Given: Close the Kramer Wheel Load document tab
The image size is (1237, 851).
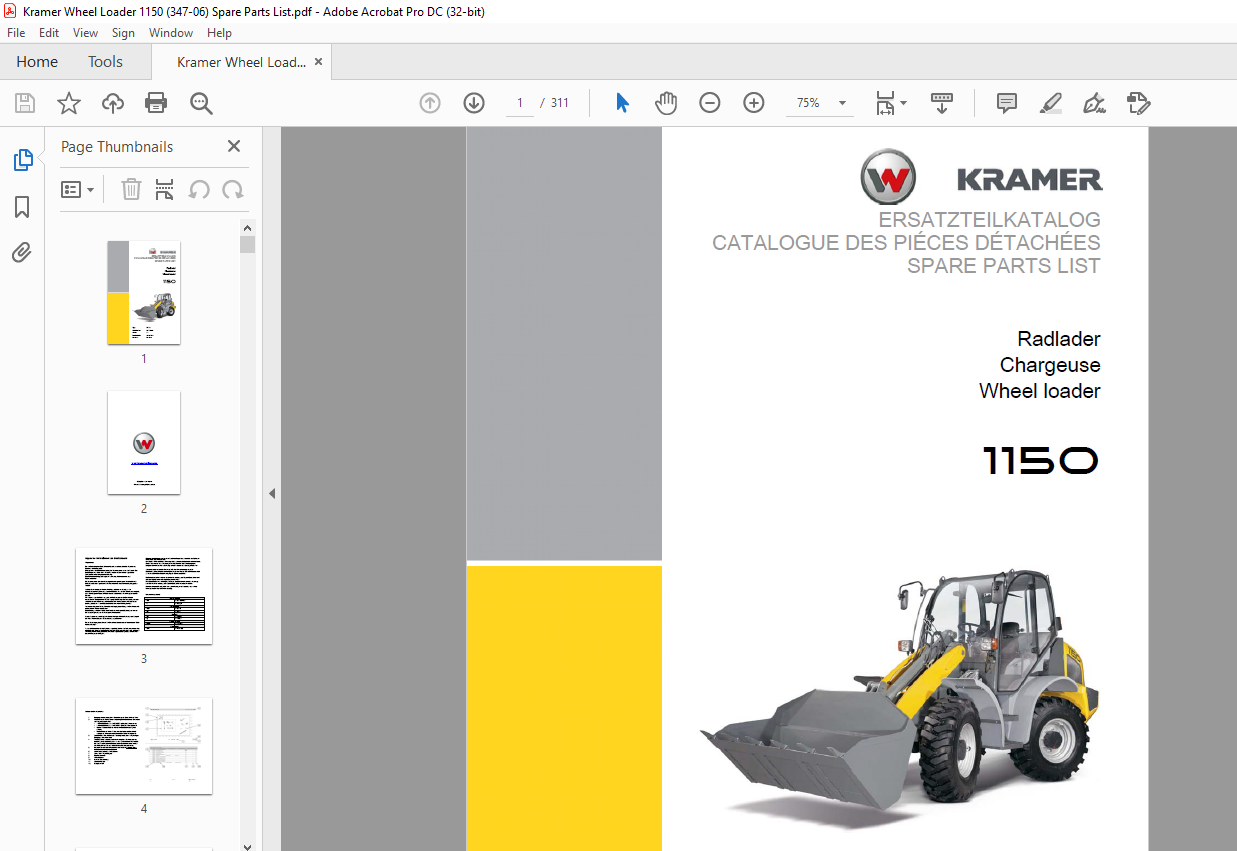Looking at the screenshot, I should [319, 62].
